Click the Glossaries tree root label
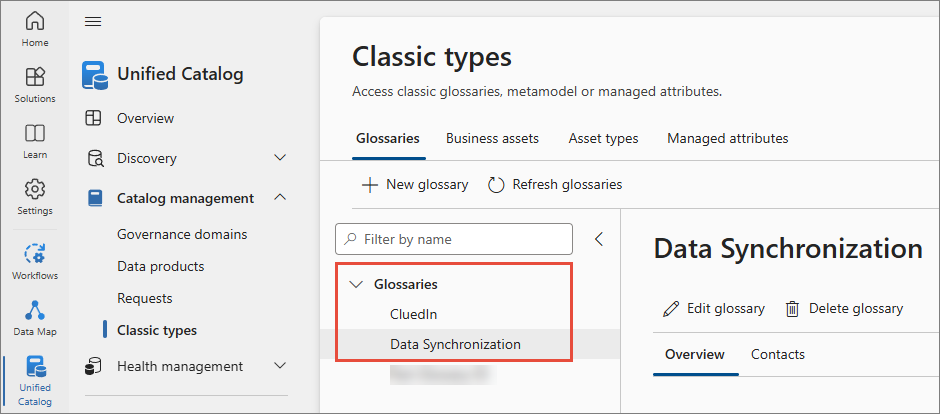Image resolution: width=940 pixels, height=414 pixels. click(x=406, y=285)
